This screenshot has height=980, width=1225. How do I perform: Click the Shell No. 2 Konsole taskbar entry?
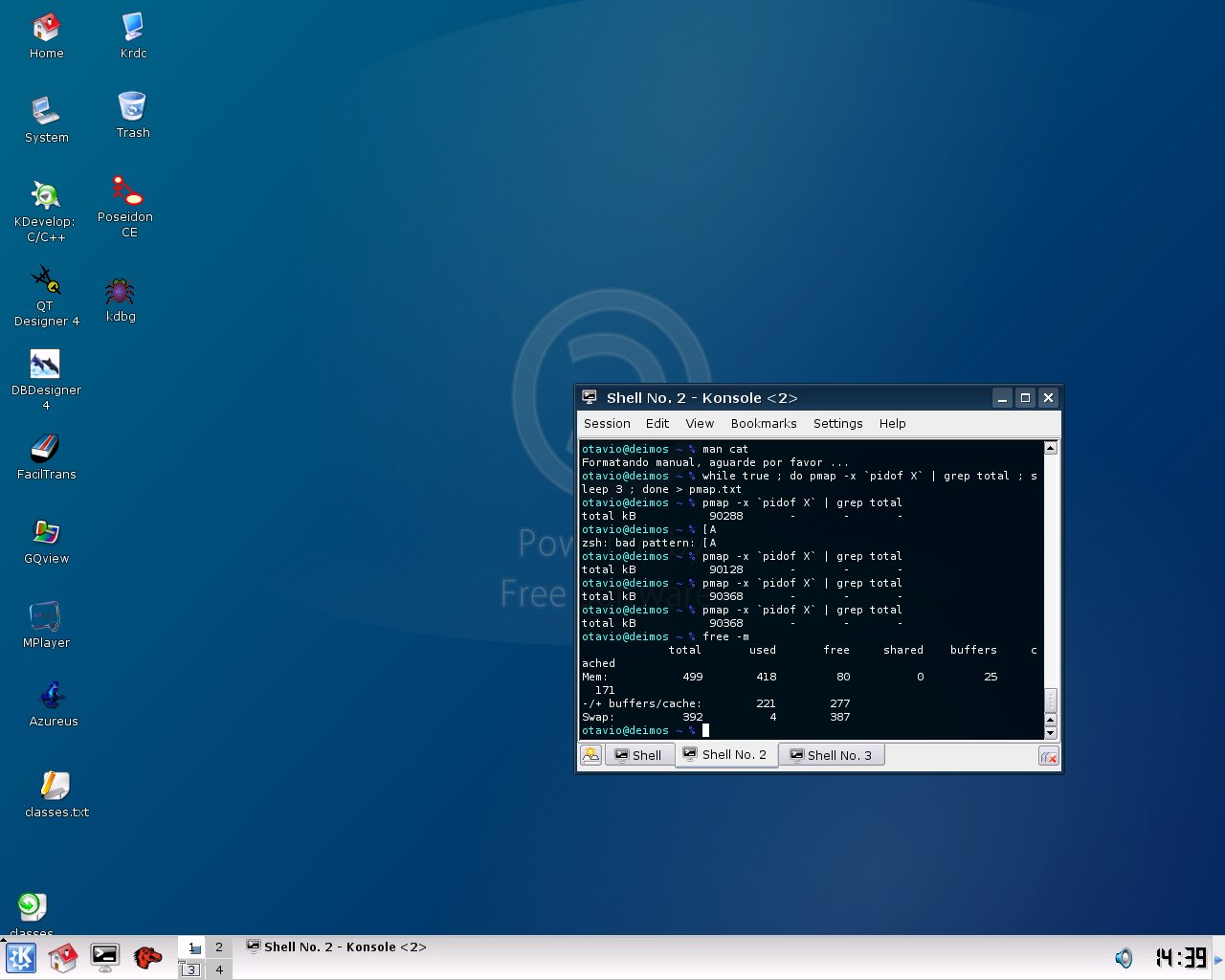(337, 947)
